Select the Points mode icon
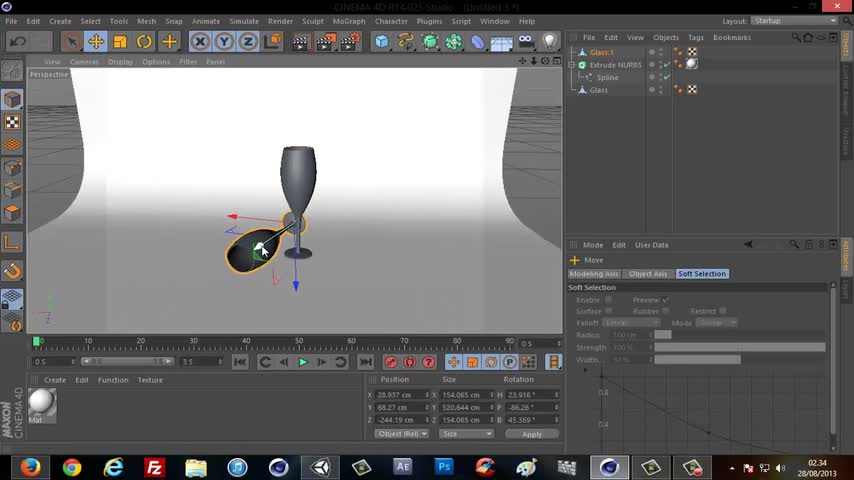The width and height of the screenshot is (854, 480). point(12,167)
